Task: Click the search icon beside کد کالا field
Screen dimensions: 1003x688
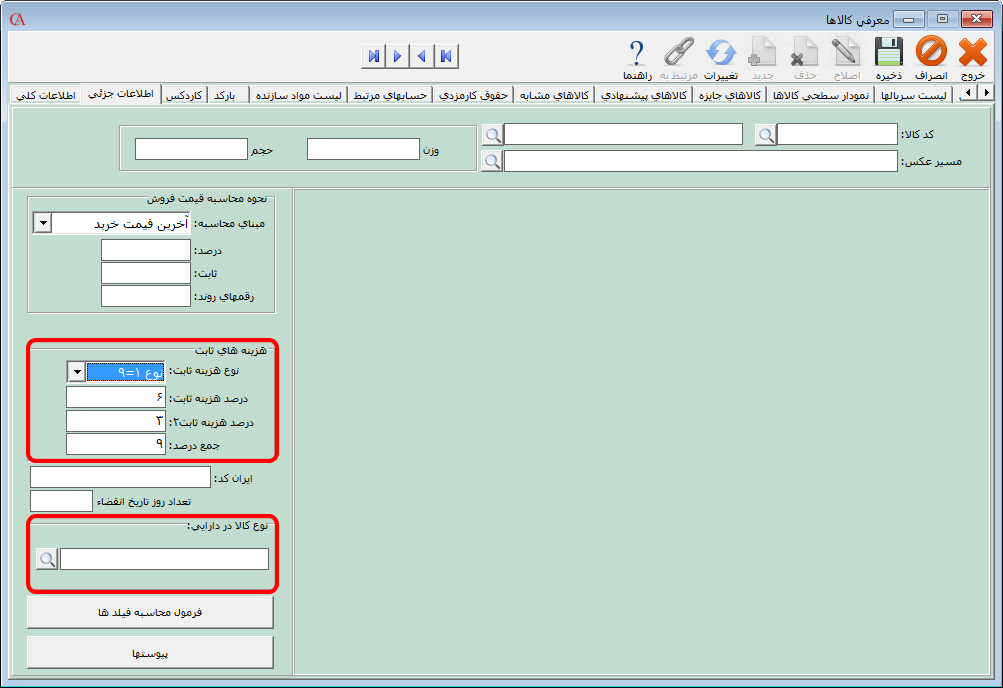Action: [x=765, y=135]
